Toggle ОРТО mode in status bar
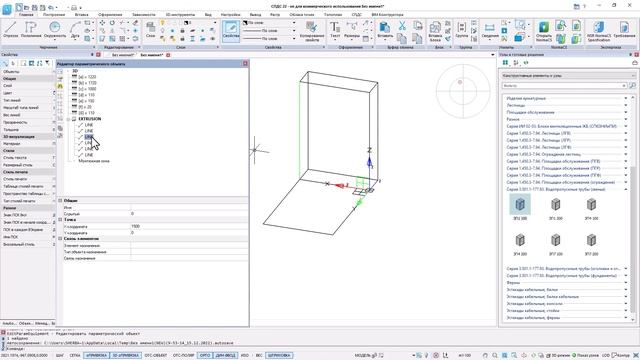This screenshot has height=360, width=640. [205, 356]
